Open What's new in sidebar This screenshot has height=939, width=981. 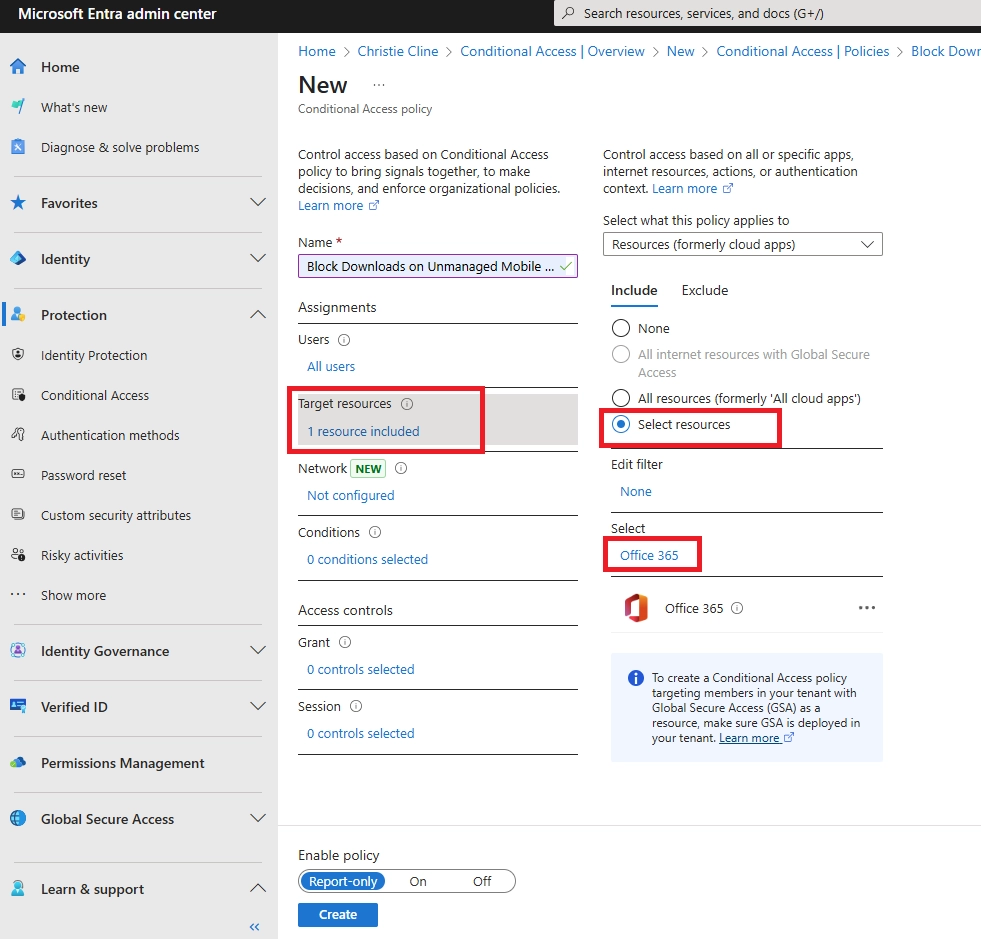74,107
